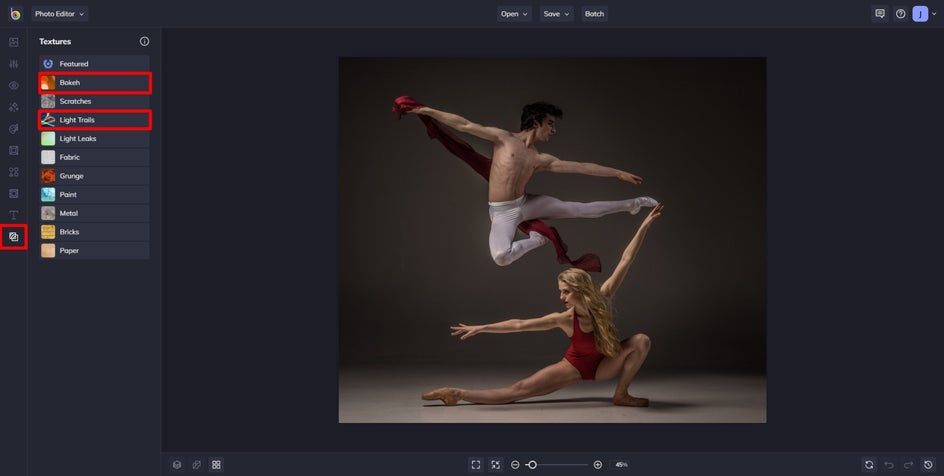The height and width of the screenshot is (476, 944).
Task: Select the Grunge texture category
Action: [95, 176]
